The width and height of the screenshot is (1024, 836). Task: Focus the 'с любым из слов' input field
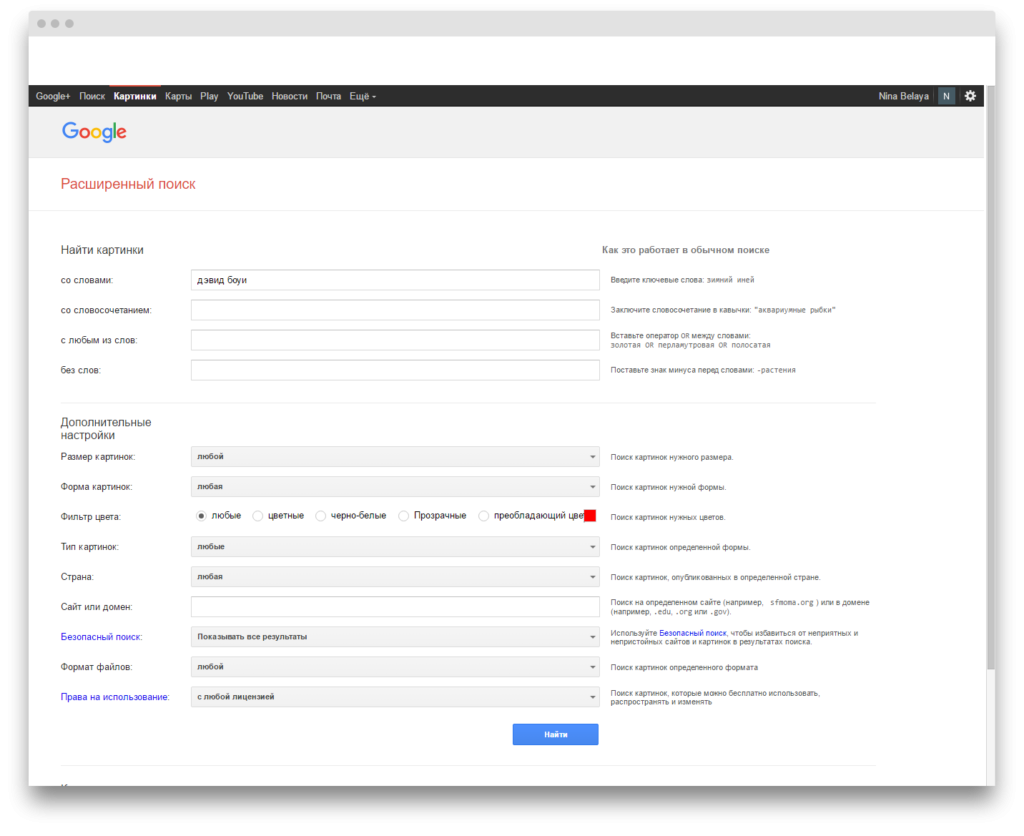[x=395, y=340]
